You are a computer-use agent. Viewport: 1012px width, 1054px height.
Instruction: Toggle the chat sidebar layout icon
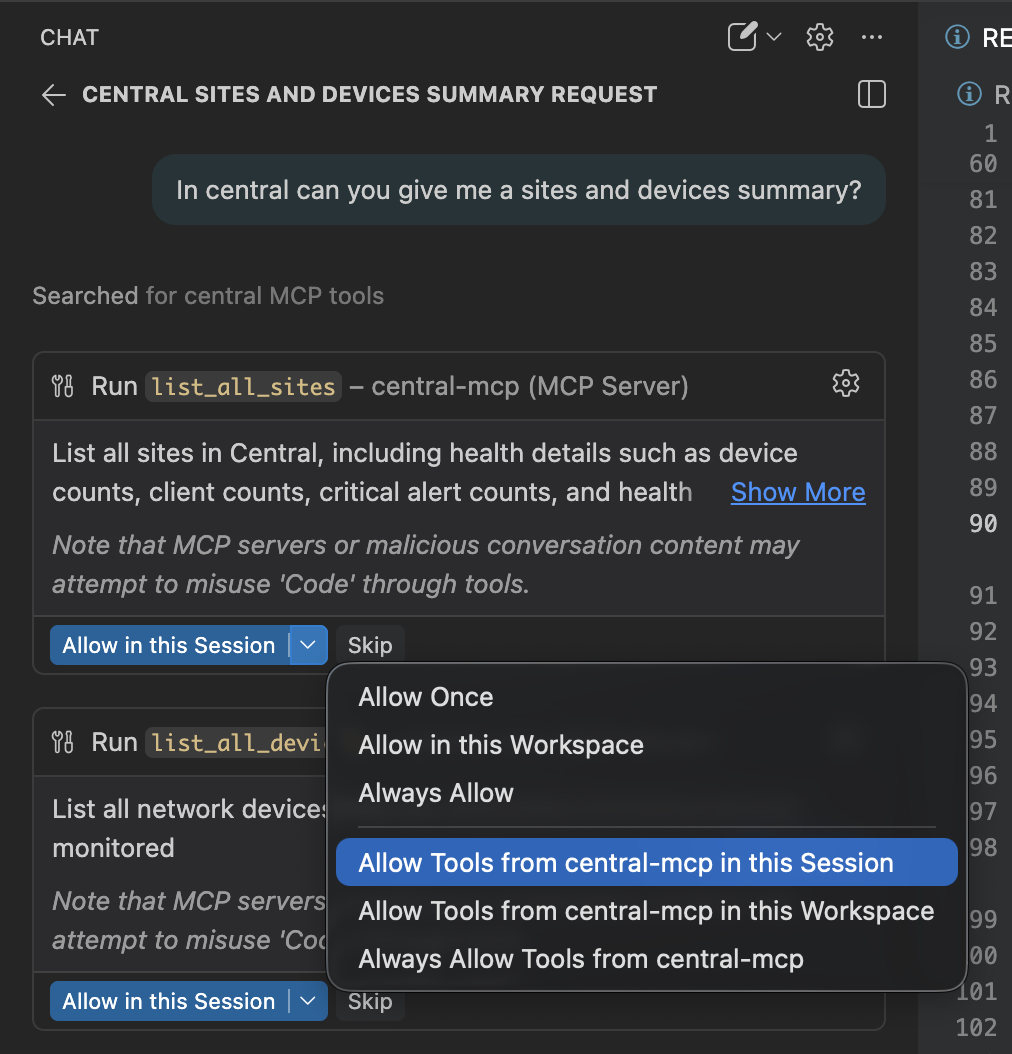pos(872,94)
